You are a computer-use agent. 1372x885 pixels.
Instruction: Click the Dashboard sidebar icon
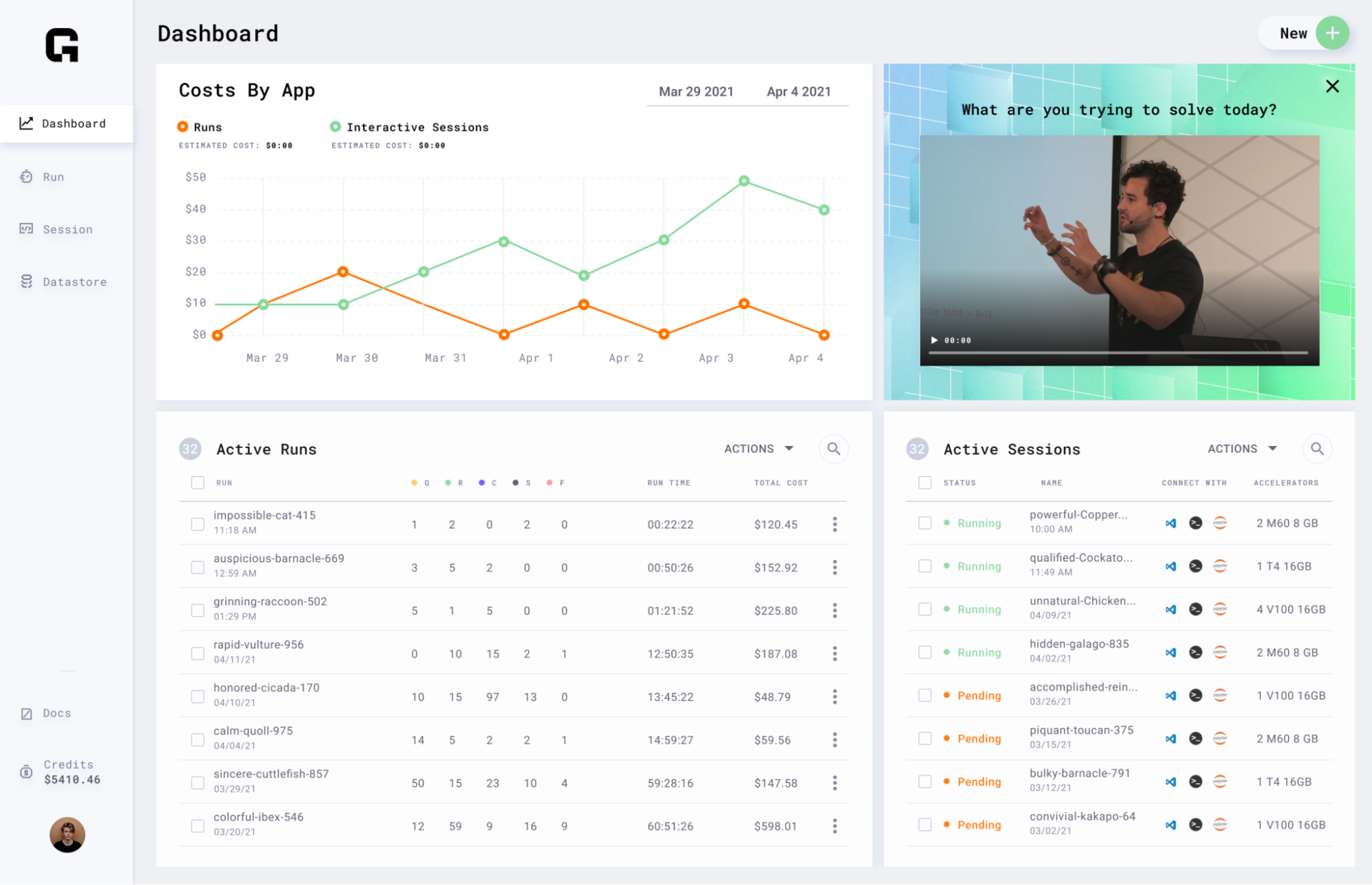click(26, 123)
